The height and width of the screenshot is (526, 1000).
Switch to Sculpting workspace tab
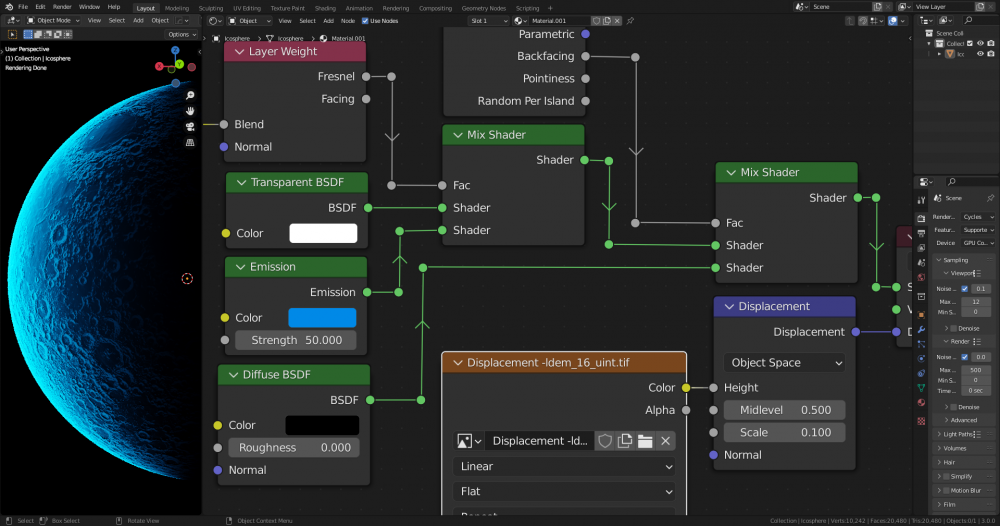coord(210,8)
